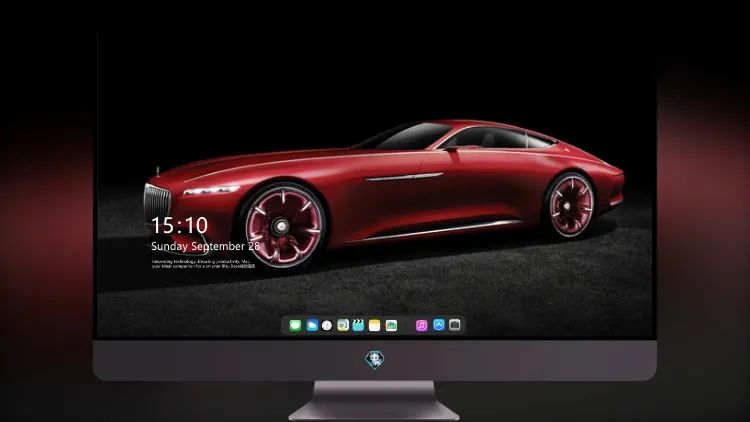Image resolution: width=750 pixels, height=422 pixels.
Task: Launch the Clock app from the dock
Action: [327, 325]
